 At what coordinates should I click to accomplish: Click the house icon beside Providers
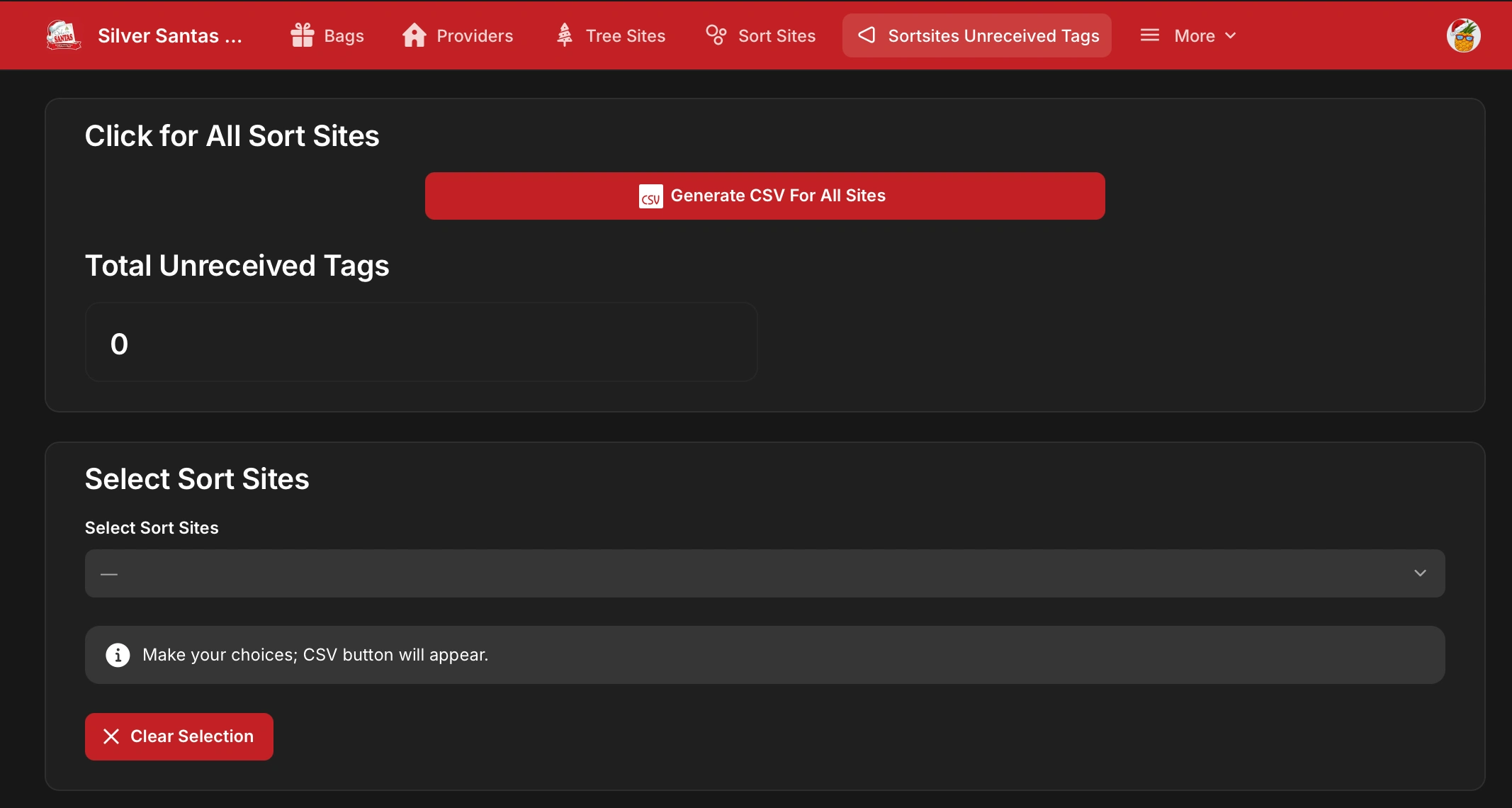coord(414,35)
